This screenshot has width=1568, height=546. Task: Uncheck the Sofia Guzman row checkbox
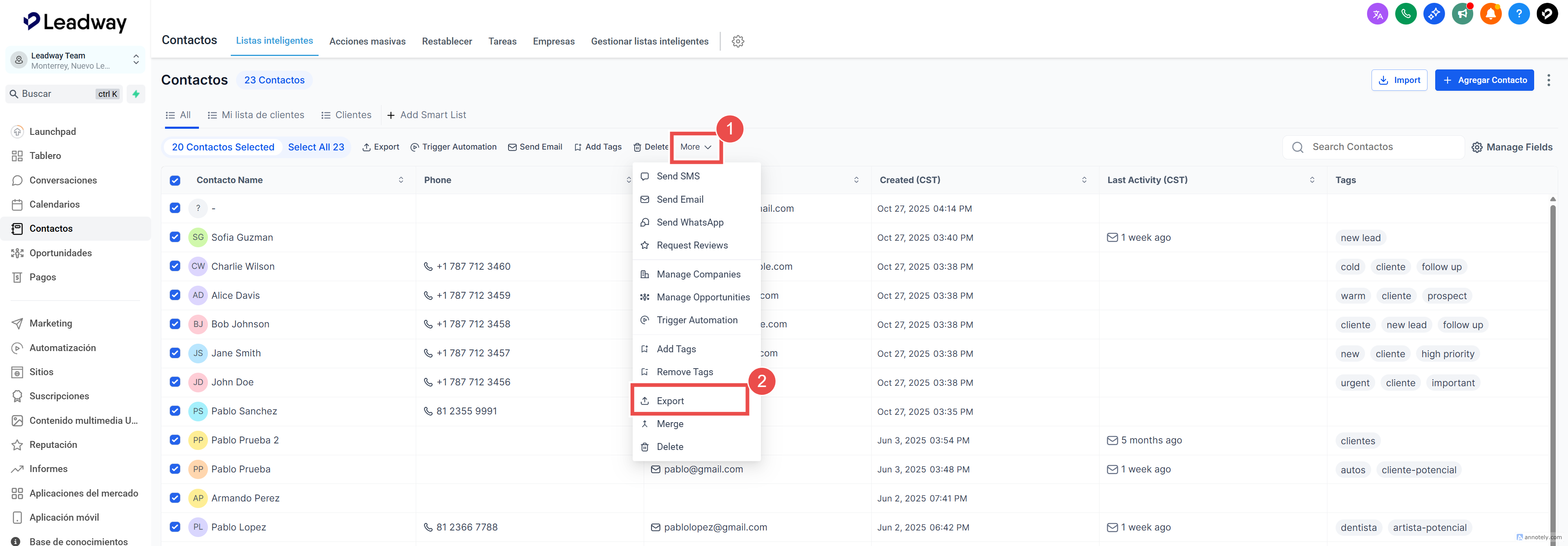tap(175, 237)
